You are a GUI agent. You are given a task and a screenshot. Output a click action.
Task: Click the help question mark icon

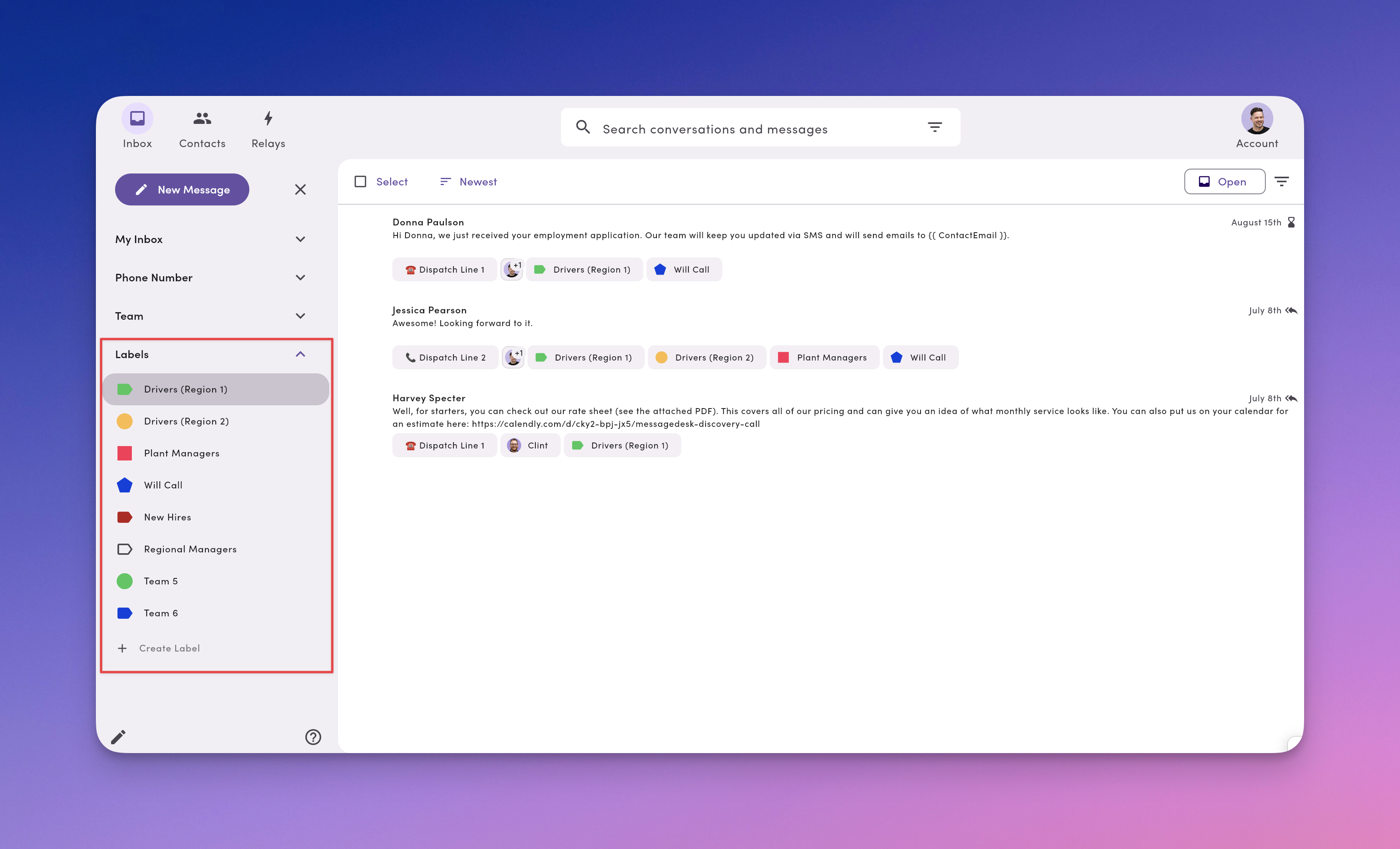[313, 737]
